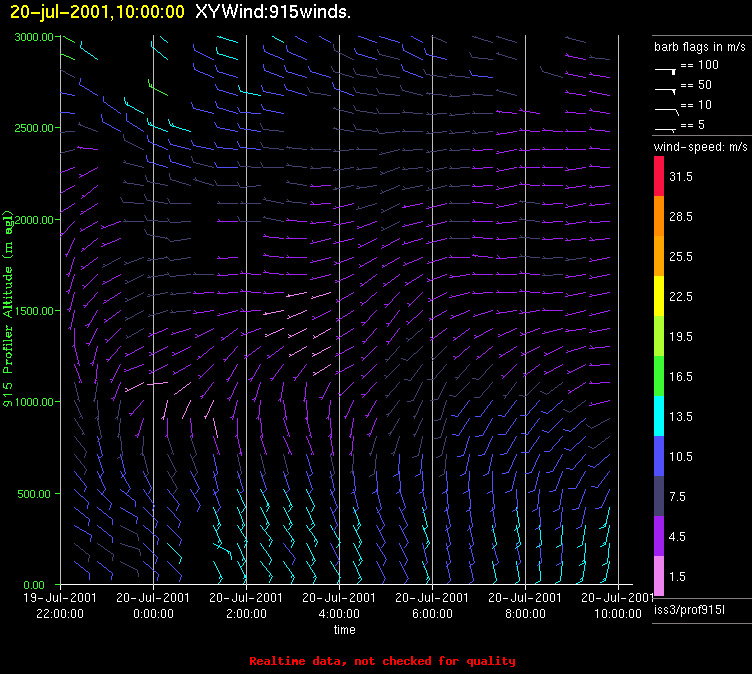Click the red 31.5 wind-speed color swatch

(659, 176)
